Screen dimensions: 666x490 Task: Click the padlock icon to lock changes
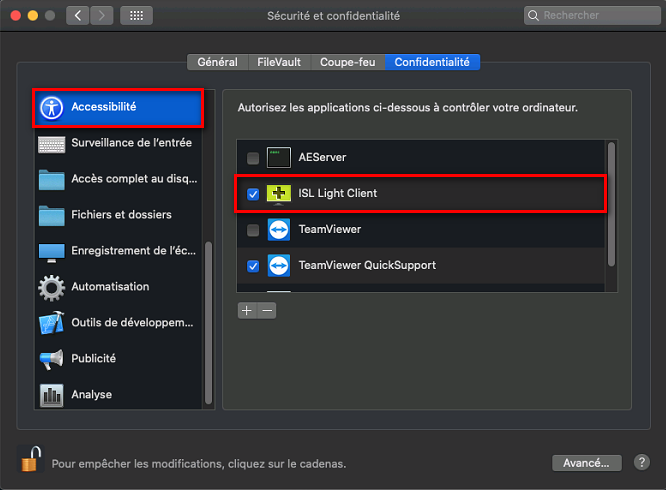point(32,460)
